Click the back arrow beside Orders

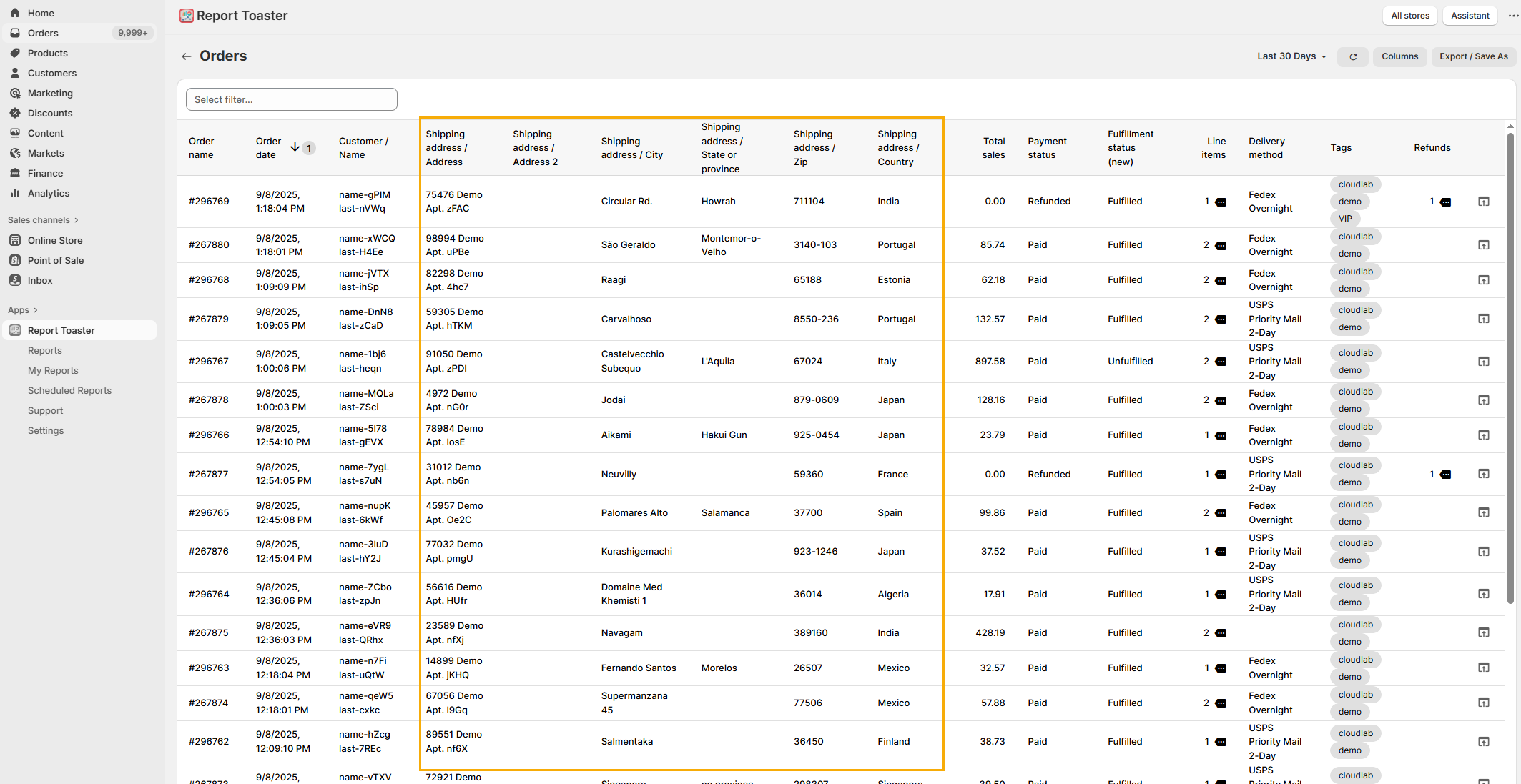coord(187,56)
